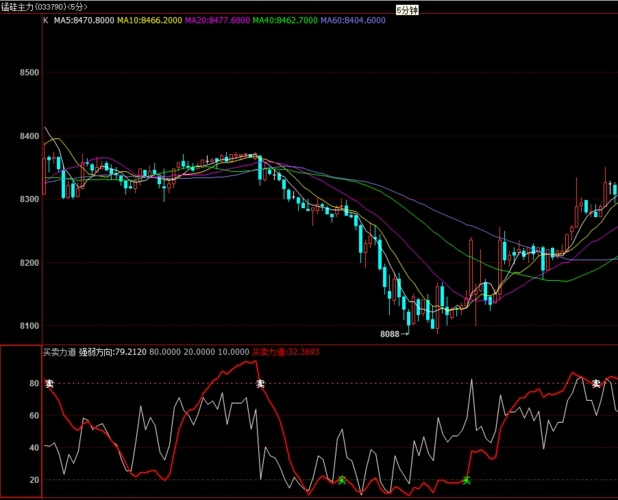The width and height of the screenshot is (618, 500).
Task: Select the MA5:8470.8000 legend entry
Action: click(84, 20)
